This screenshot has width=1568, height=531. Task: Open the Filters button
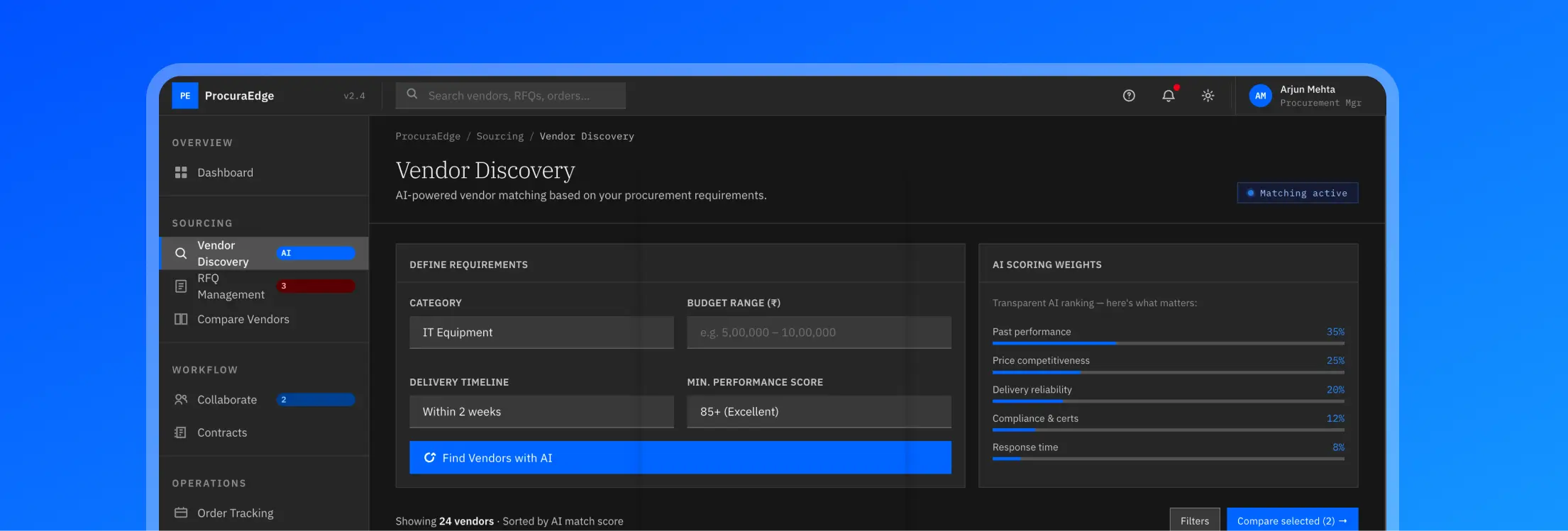(1195, 520)
